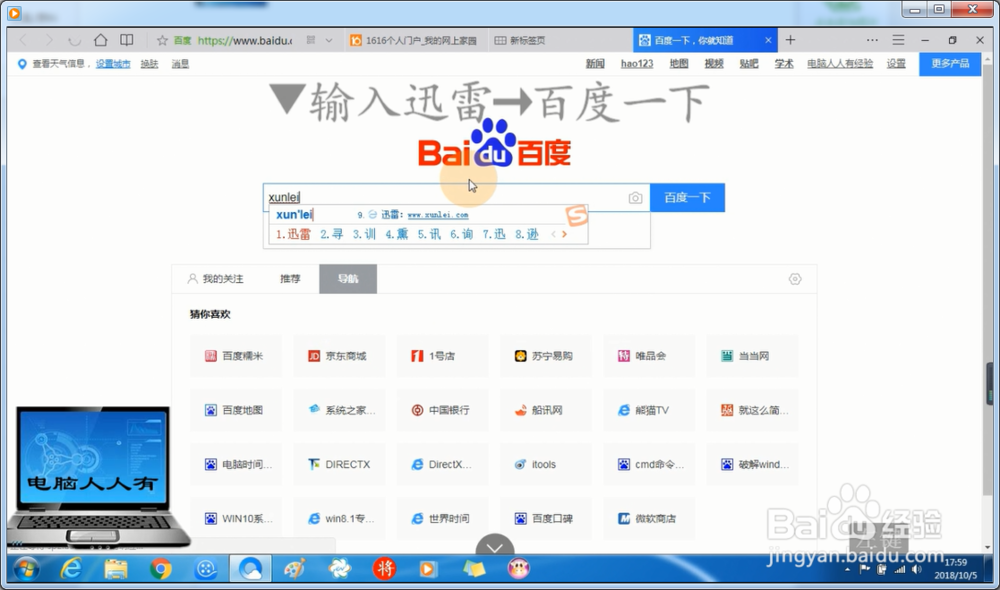1000x590 pixels.
Task: Open the browser hamburger menu
Action: [898, 40]
